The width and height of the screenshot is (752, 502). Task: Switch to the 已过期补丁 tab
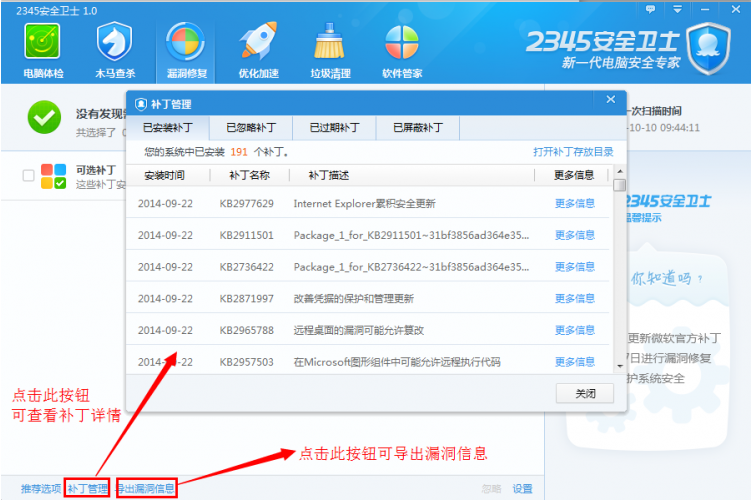click(334, 128)
